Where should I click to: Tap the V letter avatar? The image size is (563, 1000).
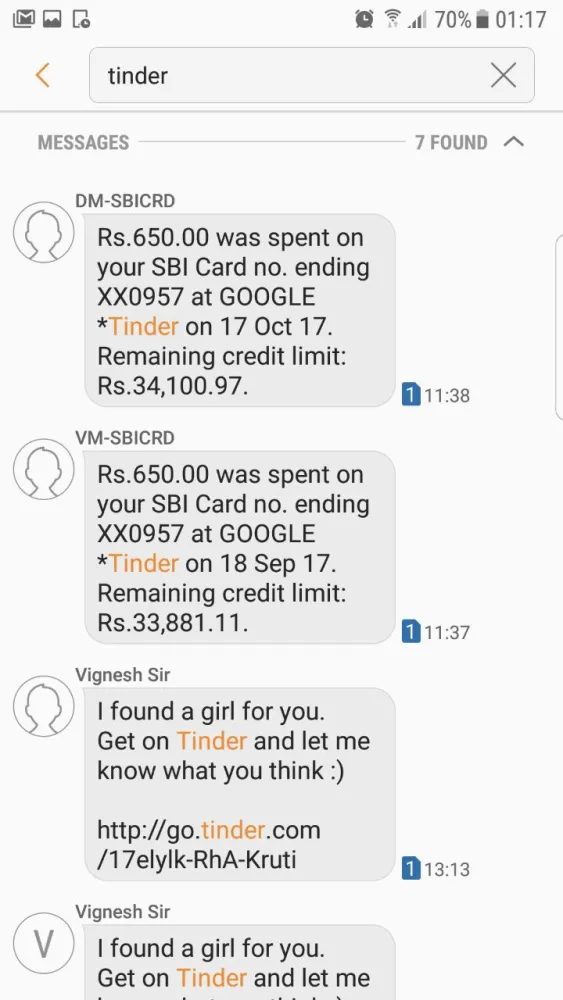pos(44,943)
